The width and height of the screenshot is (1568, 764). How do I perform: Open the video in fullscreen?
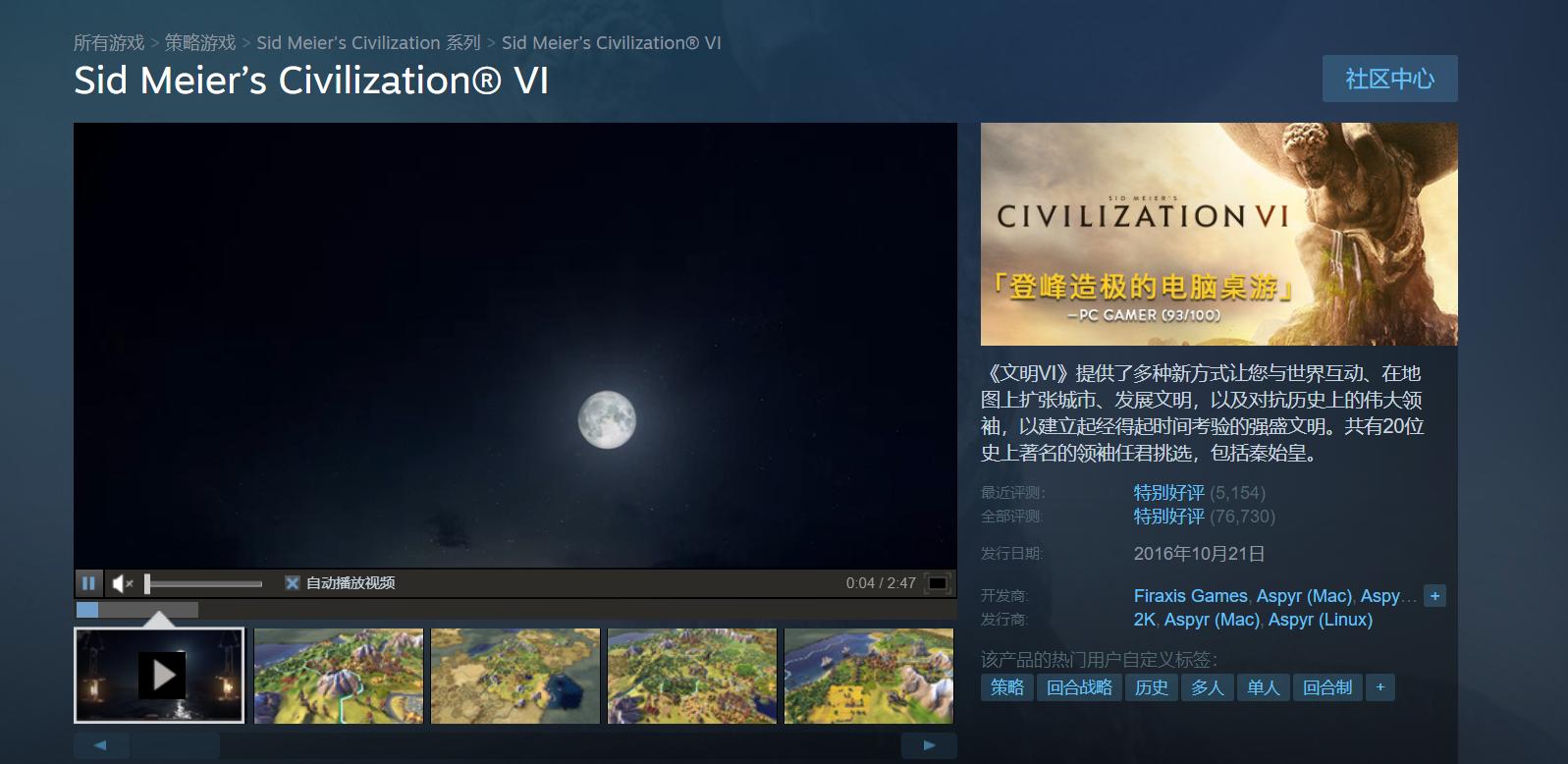click(938, 583)
